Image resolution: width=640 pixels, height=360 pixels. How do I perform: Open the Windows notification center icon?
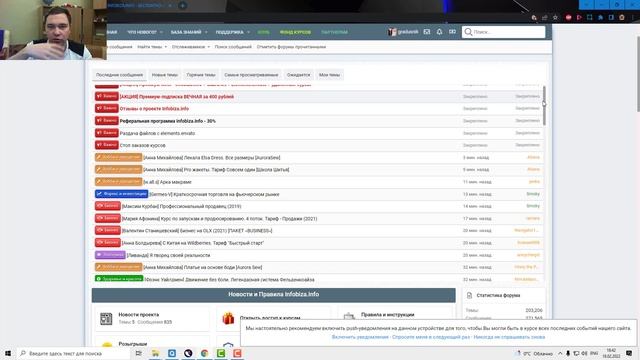point(629,353)
